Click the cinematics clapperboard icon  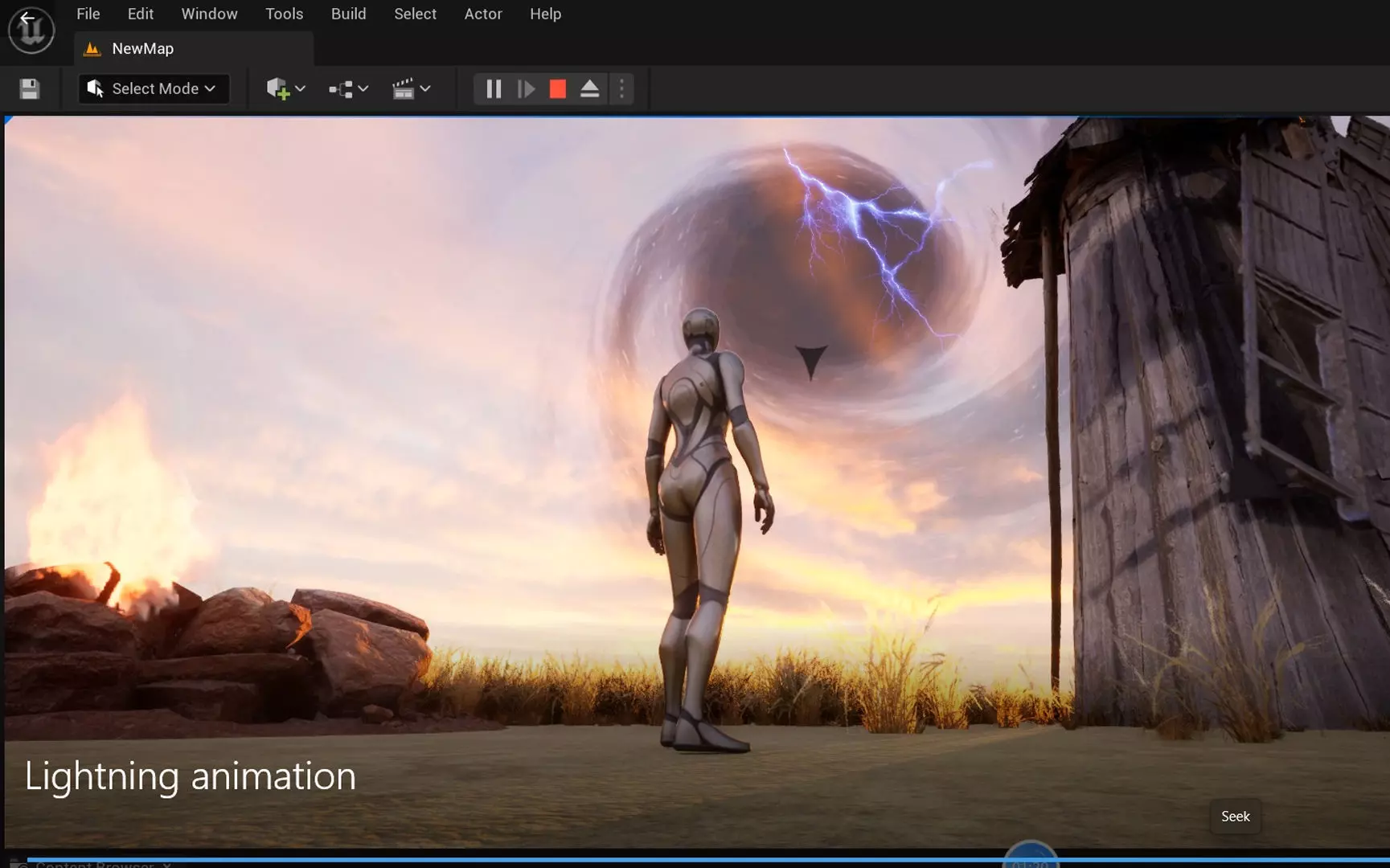[x=403, y=88]
